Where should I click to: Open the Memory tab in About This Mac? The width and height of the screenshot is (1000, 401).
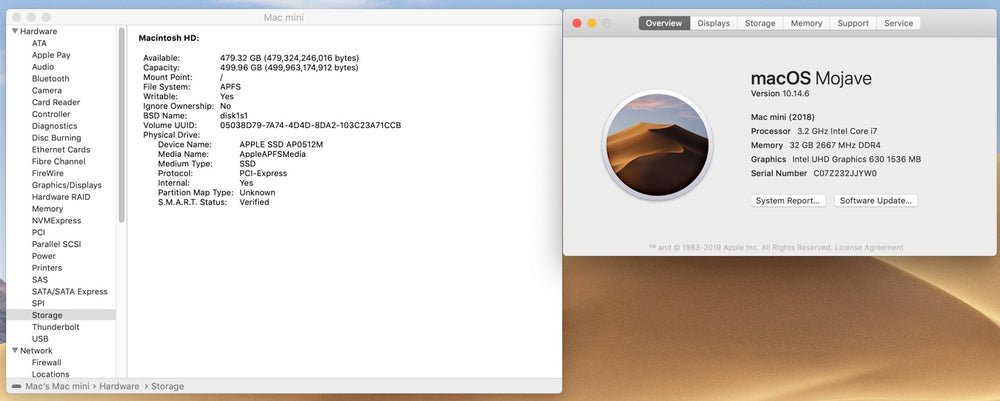point(806,23)
